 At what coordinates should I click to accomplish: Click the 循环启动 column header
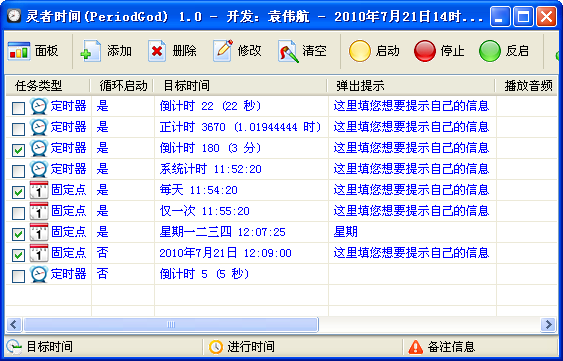[122, 85]
